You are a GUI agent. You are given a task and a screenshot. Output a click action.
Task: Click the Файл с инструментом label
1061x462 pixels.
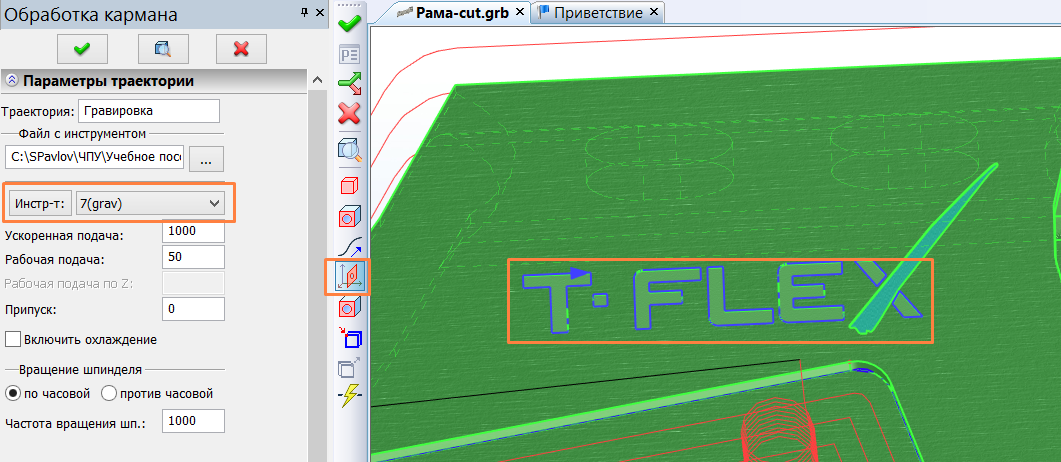click(x=81, y=133)
